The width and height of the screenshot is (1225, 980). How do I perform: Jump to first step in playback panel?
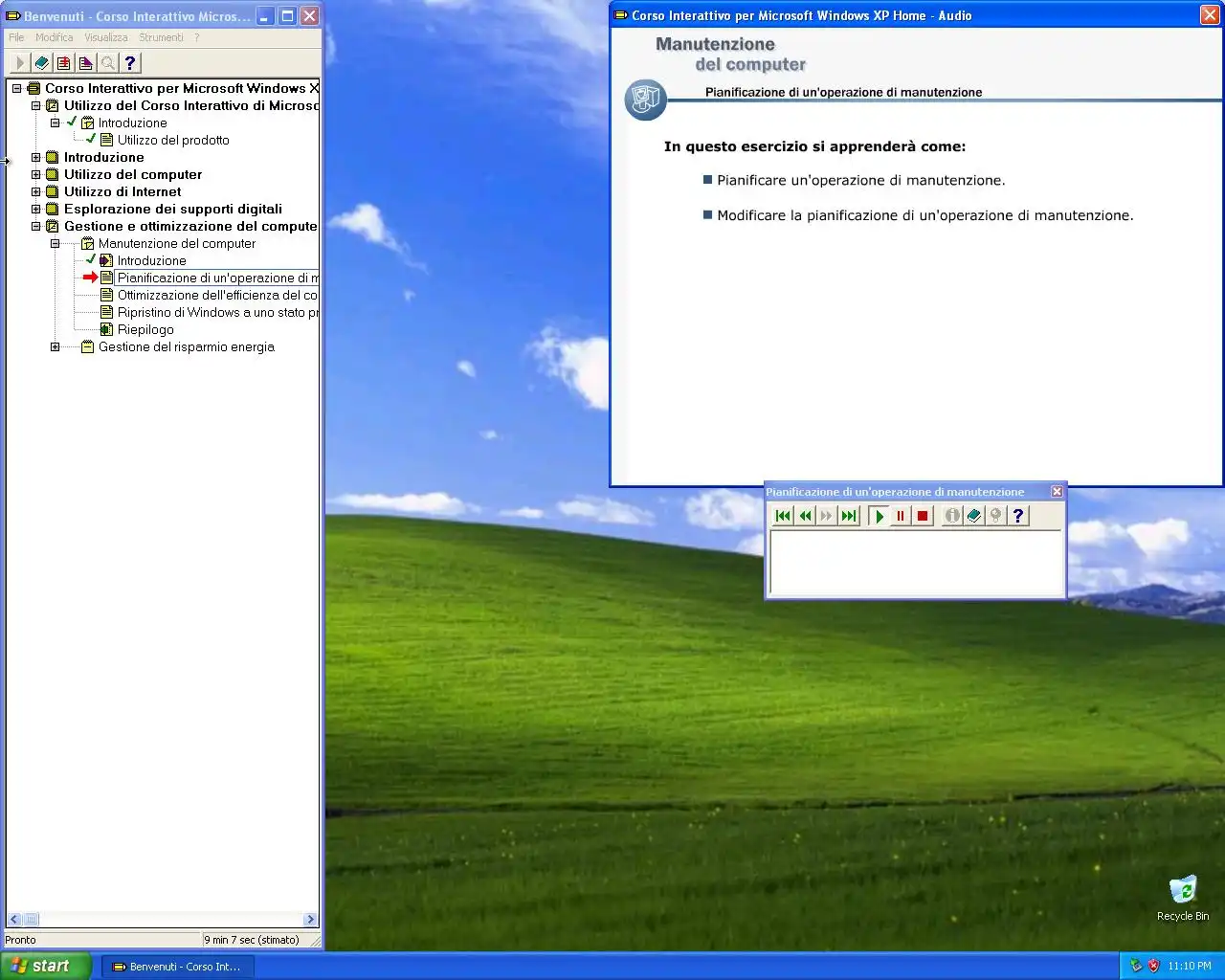pyautogui.click(x=783, y=516)
